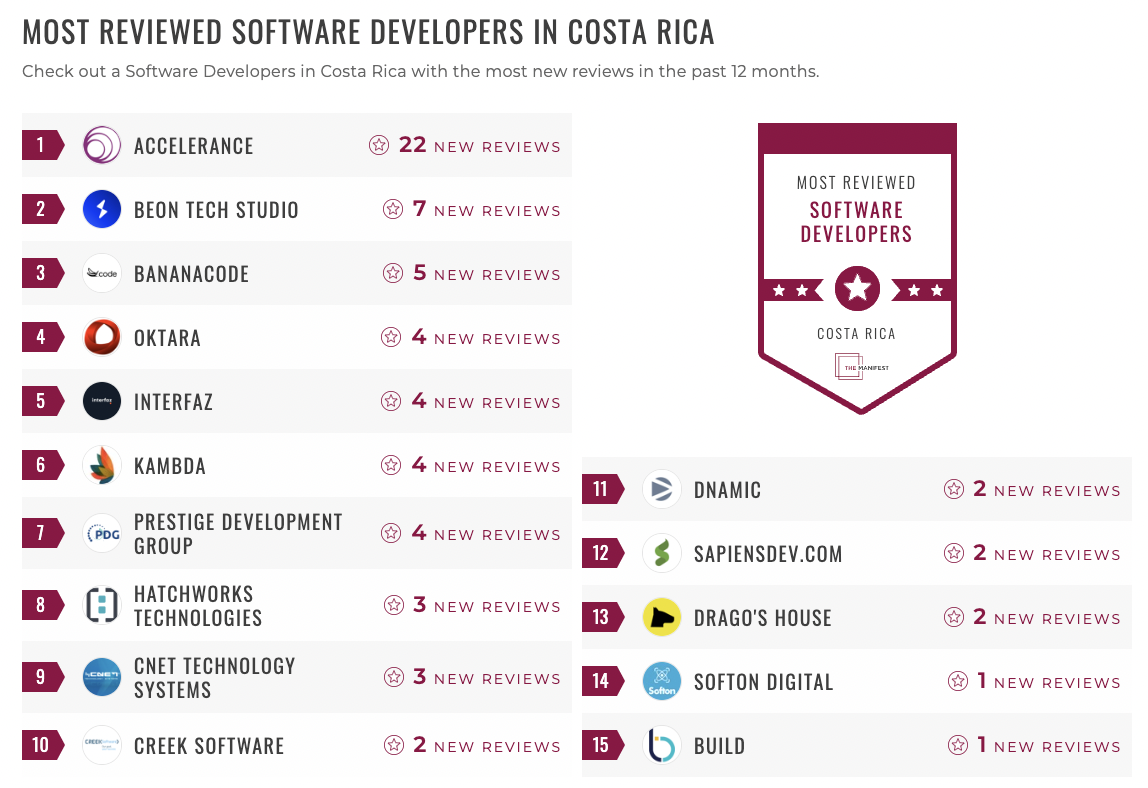Click the PDG Prestige Development Group logo
The height and width of the screenshot is (788, 1148).
101,533
